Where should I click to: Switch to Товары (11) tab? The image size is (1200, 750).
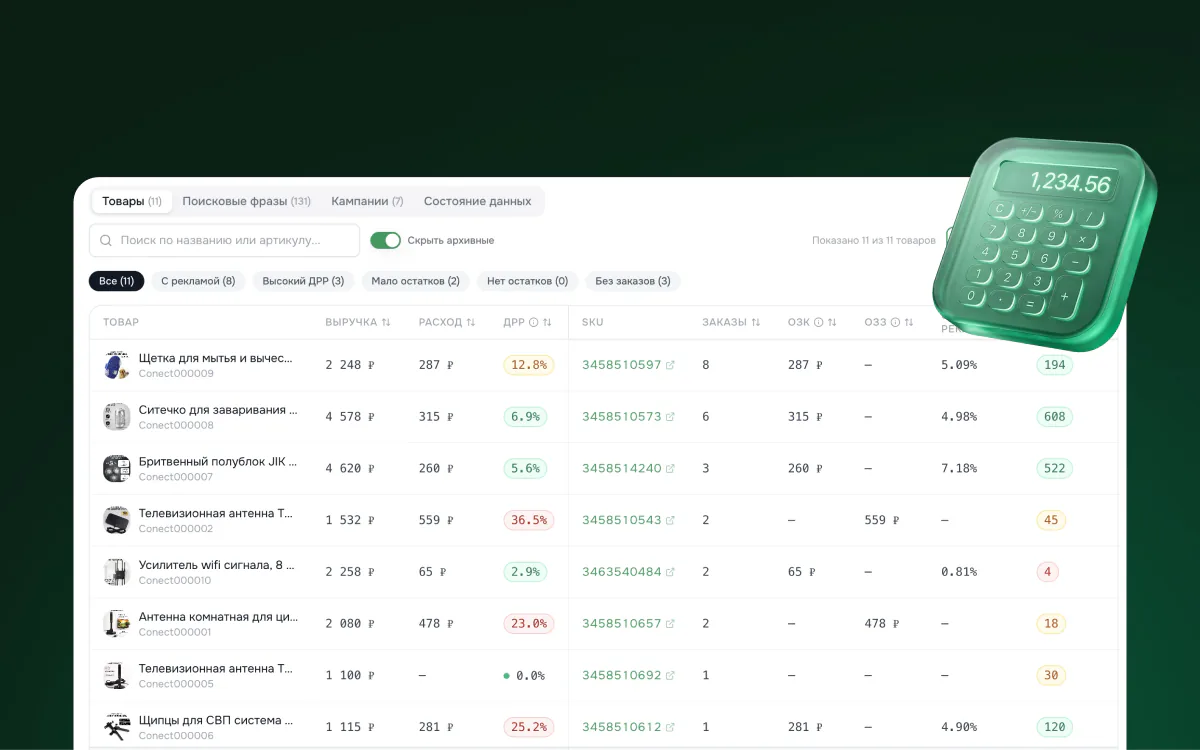pyautogui.click(x=132, y=201)
